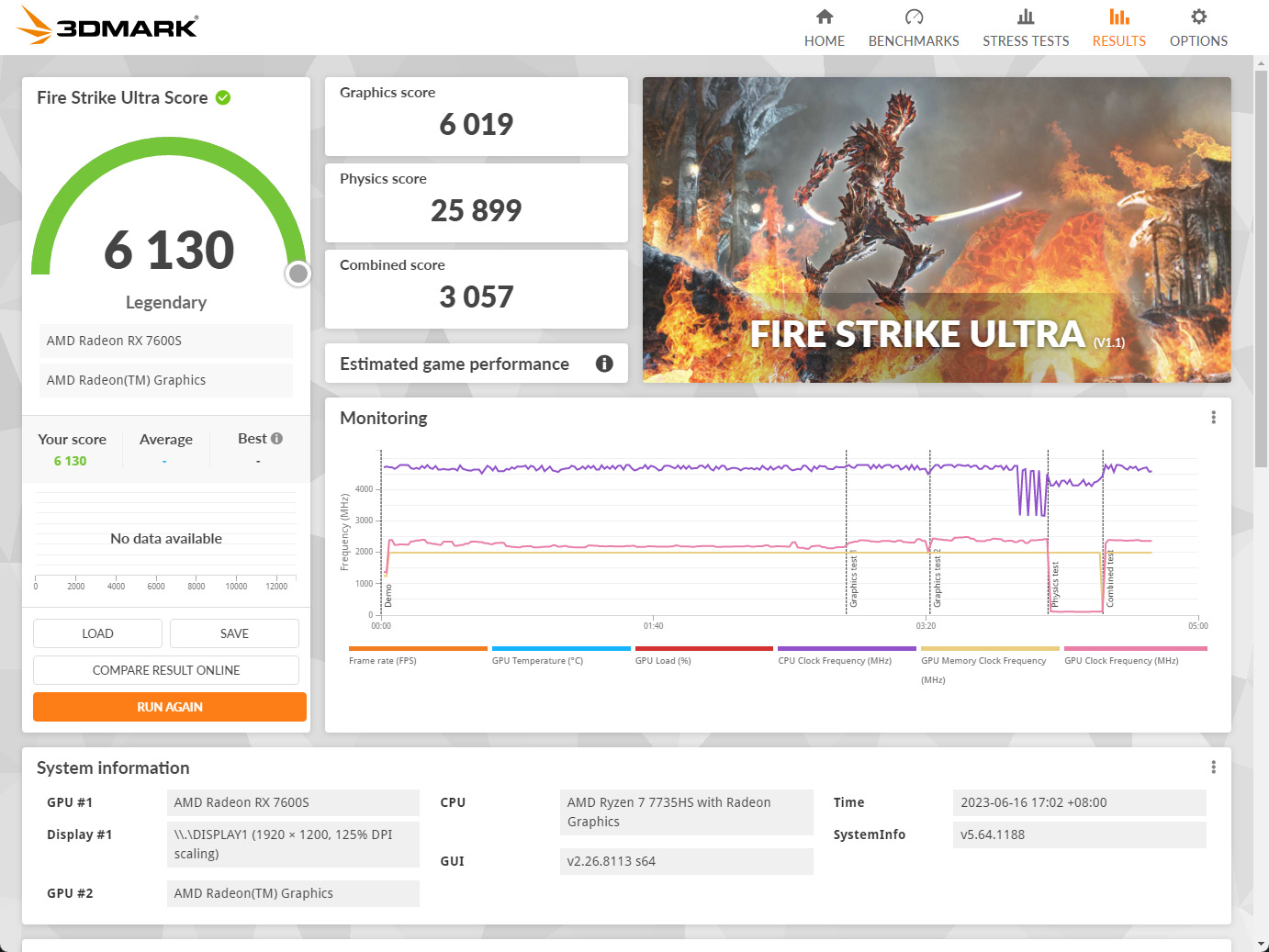
Task: Go to the Home tab
Action: (x=825, y=28)
